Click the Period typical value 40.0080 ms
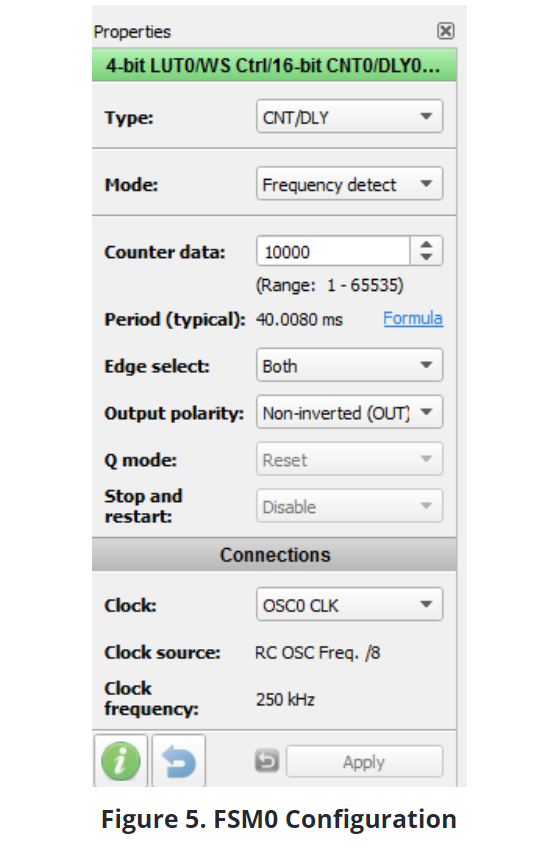The width and height of the screenshot is (556, 858). 299,319
